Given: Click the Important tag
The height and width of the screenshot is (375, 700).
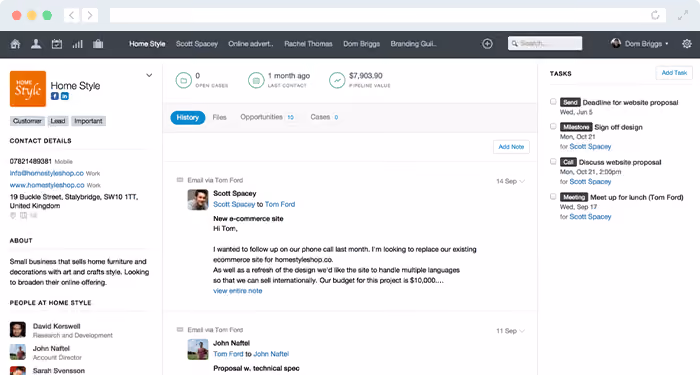Looking at the screenshot, I should pos(88,121).
